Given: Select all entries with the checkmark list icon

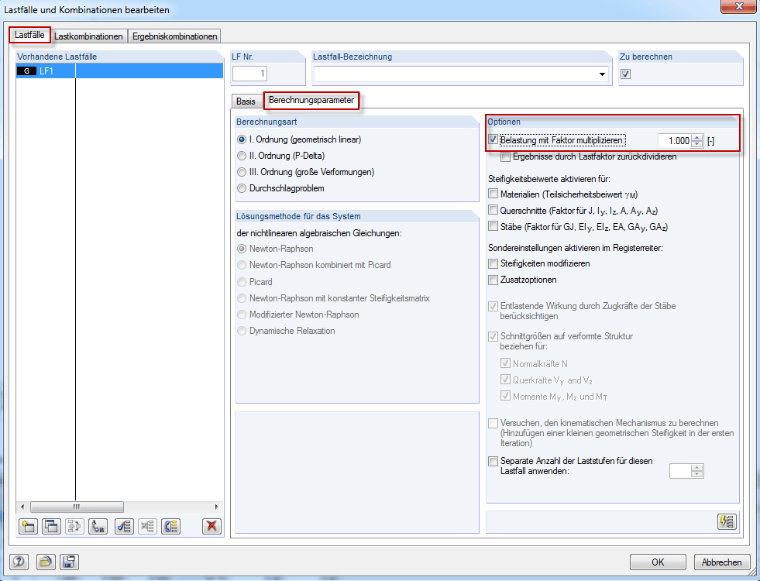Looking at the screenshot, I should click(x=125, y=526).
